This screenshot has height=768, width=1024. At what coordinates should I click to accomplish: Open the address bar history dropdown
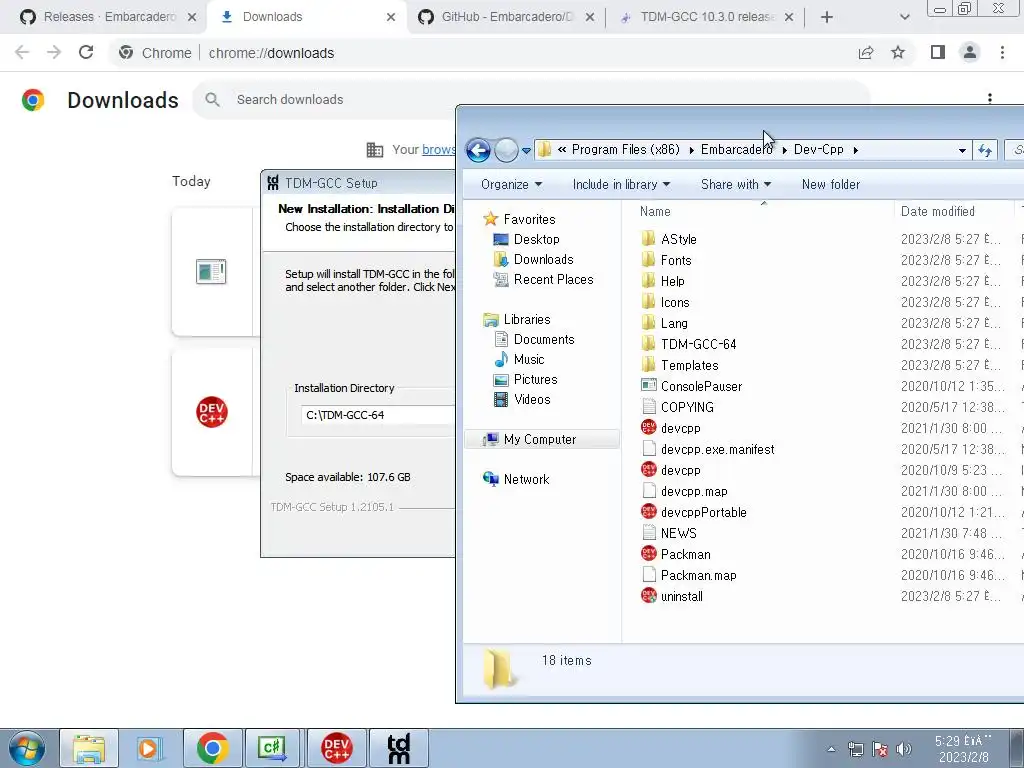click(x=962, y=150)
